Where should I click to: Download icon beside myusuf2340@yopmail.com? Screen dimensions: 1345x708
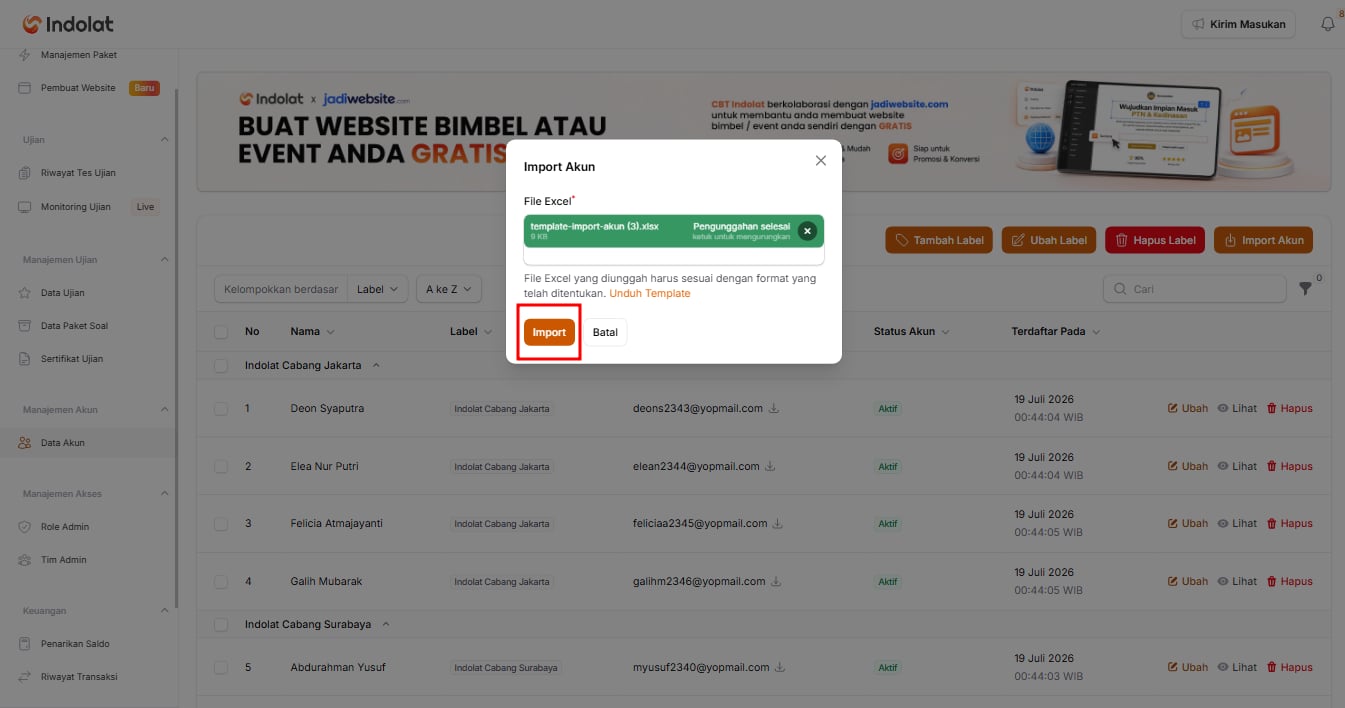(x=779, y=667)
